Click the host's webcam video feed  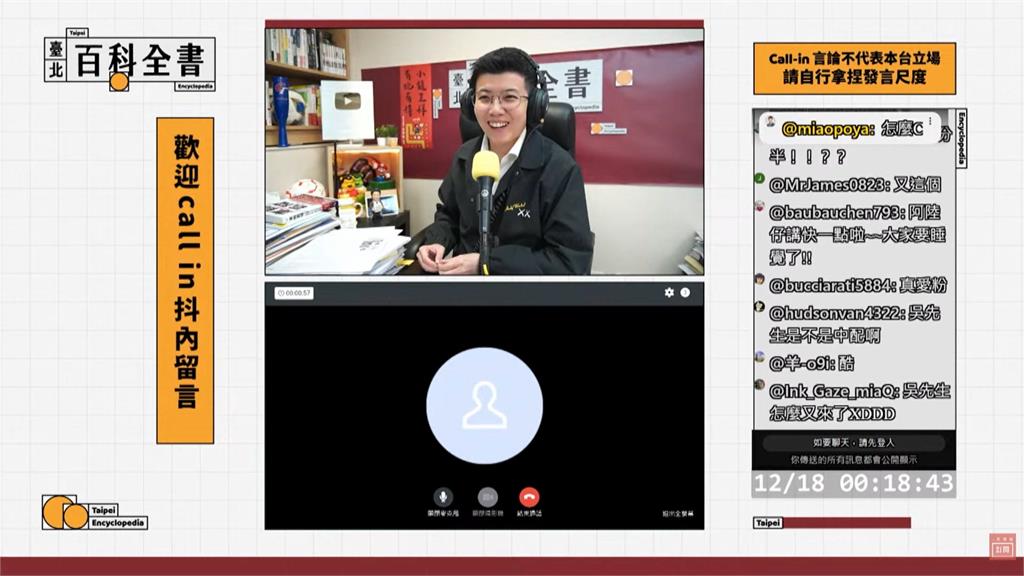click(484, 151)
